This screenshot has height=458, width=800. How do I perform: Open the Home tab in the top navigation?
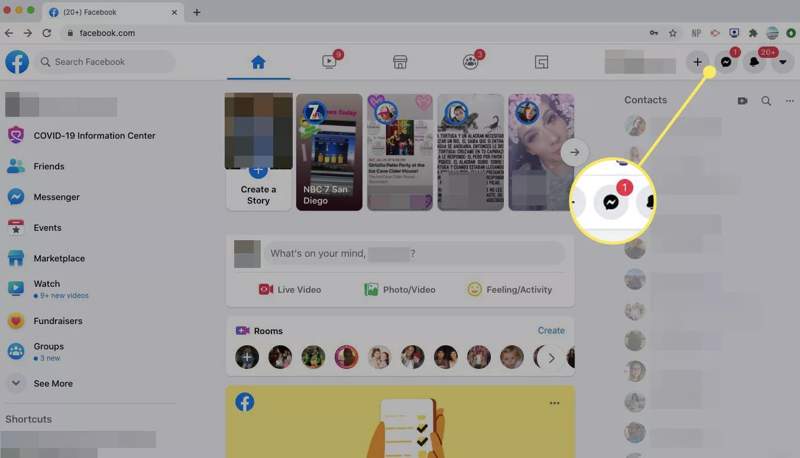(258, 62)
